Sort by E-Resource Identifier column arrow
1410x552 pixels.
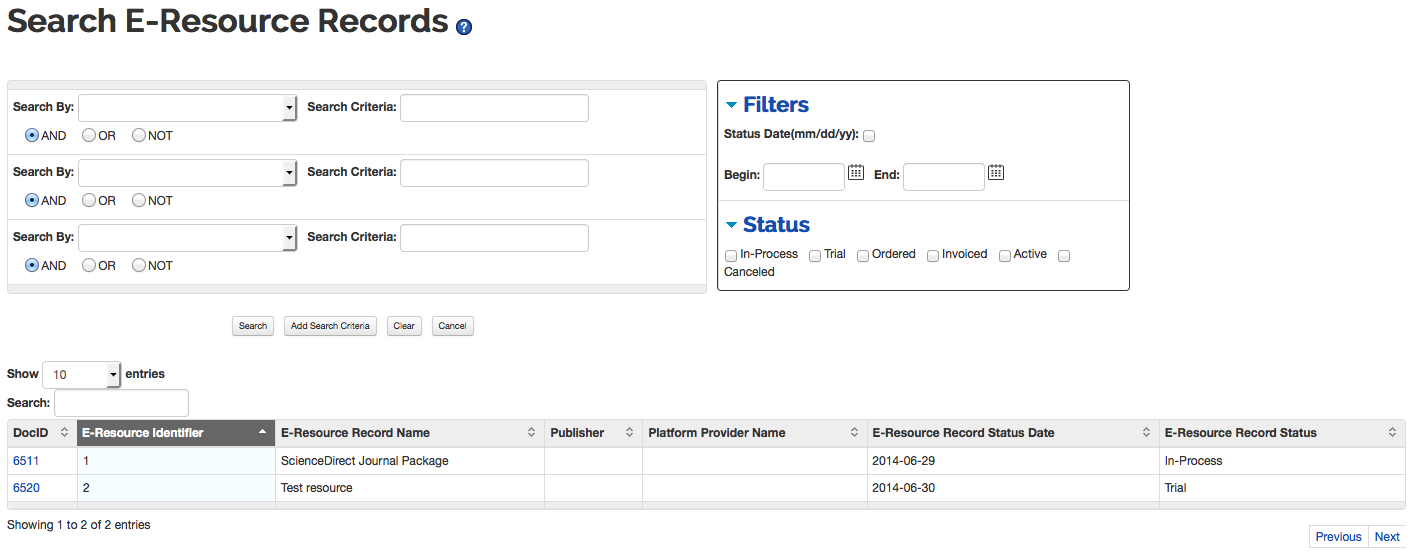(262, 432)
